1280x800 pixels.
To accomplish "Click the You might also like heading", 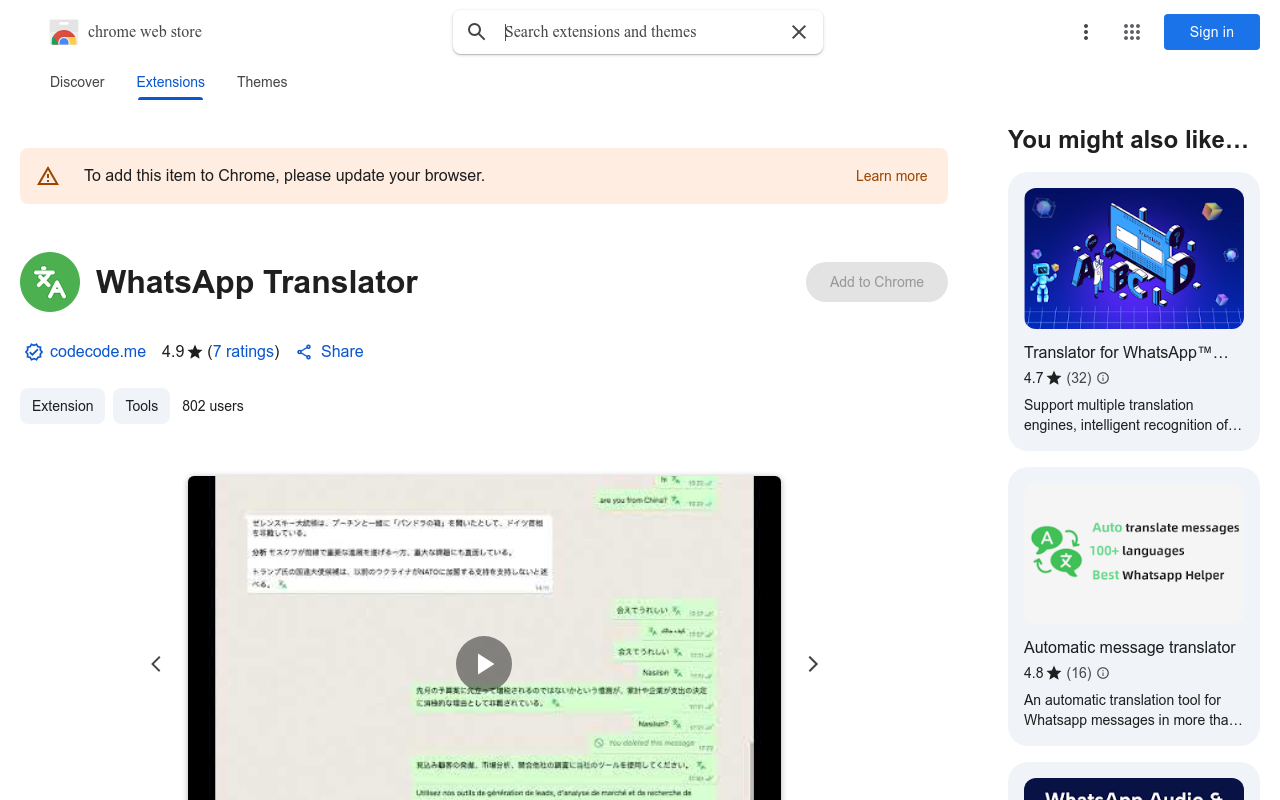I will tap(1128, 140).
